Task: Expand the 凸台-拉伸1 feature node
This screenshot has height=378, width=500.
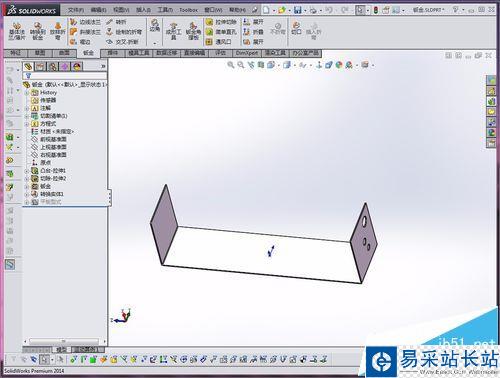Action: pyautogui.click(x=27, y=171)
